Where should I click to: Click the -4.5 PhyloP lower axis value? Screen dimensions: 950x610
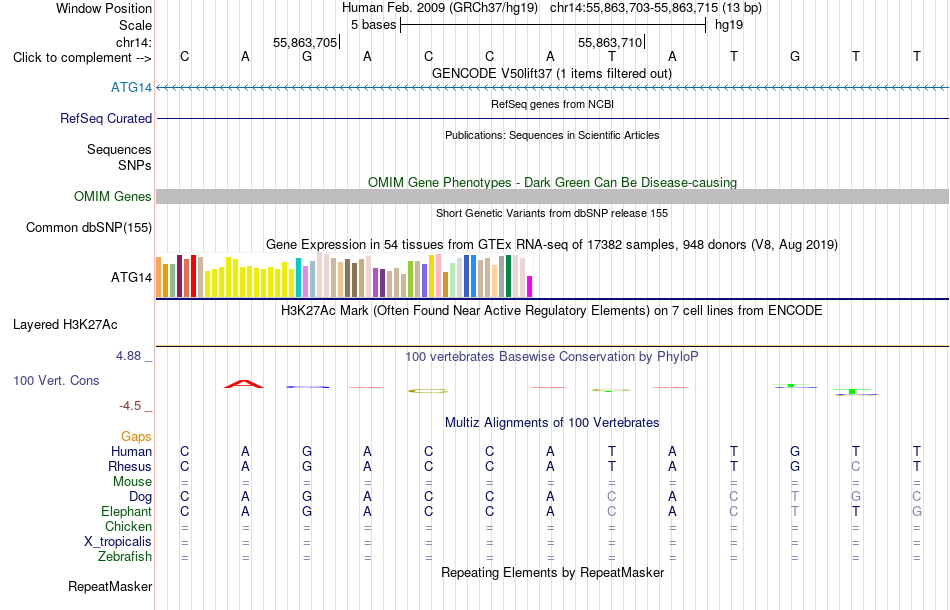pyautogui.click(x=130, y=406)
